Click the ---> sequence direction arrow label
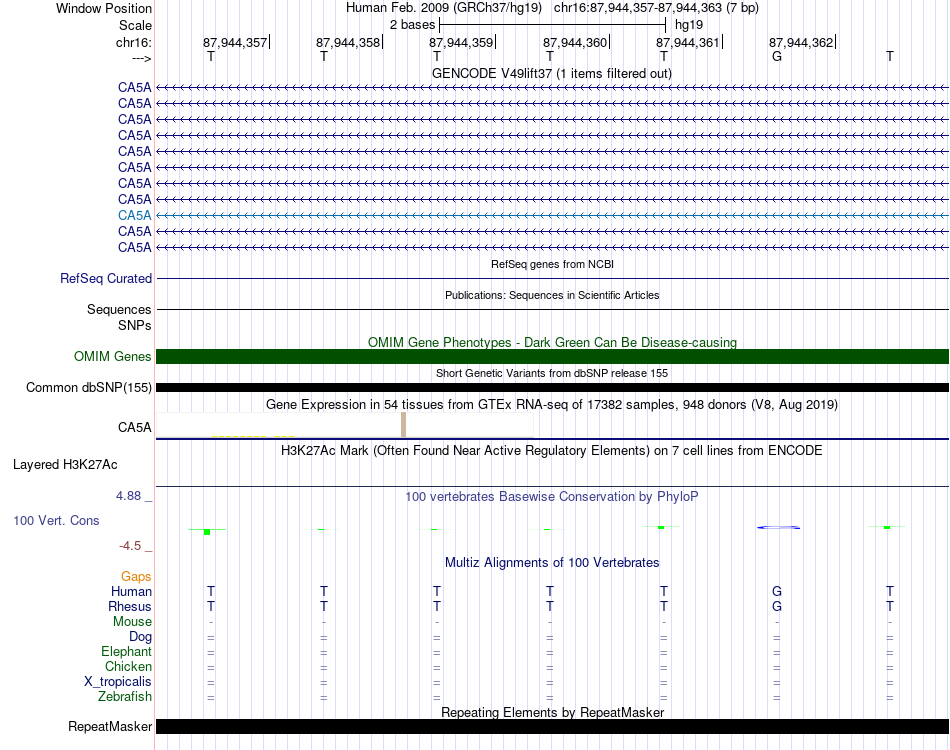950x750 pixels. [141, 58]
